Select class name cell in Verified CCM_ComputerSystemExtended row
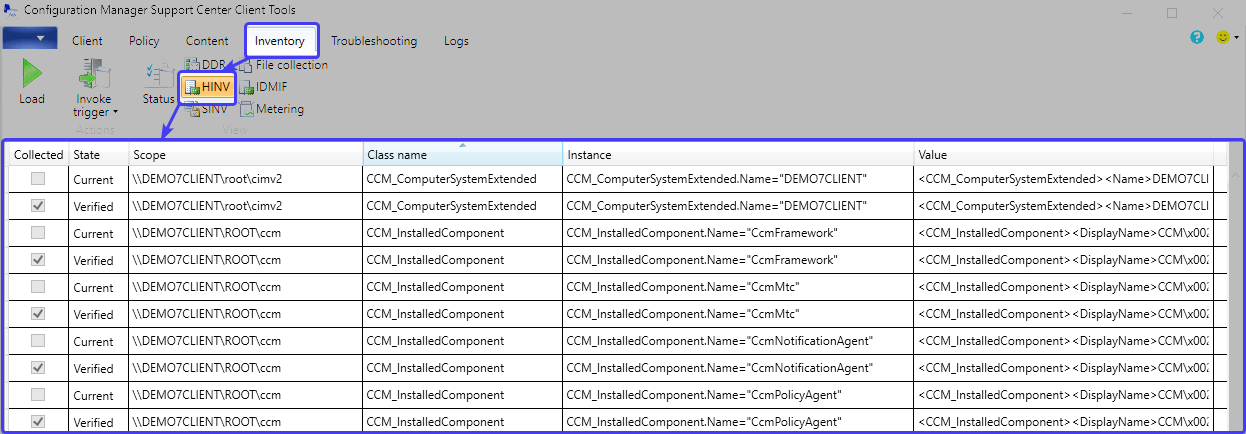 click(x=463, y=206)
